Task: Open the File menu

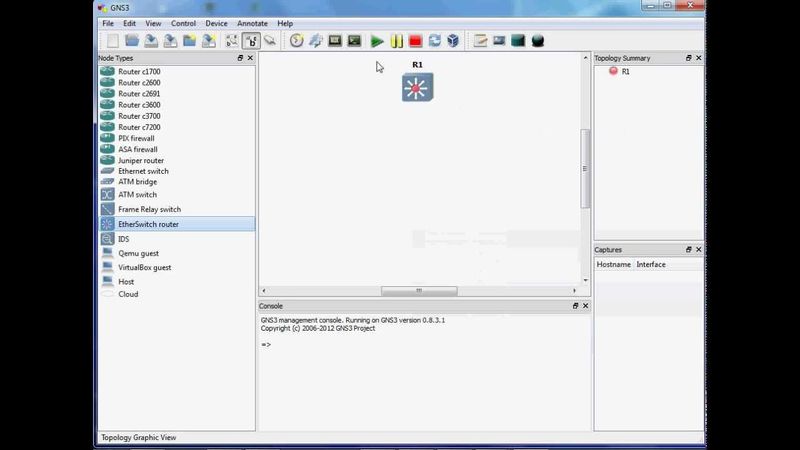Action: (108, 23)
